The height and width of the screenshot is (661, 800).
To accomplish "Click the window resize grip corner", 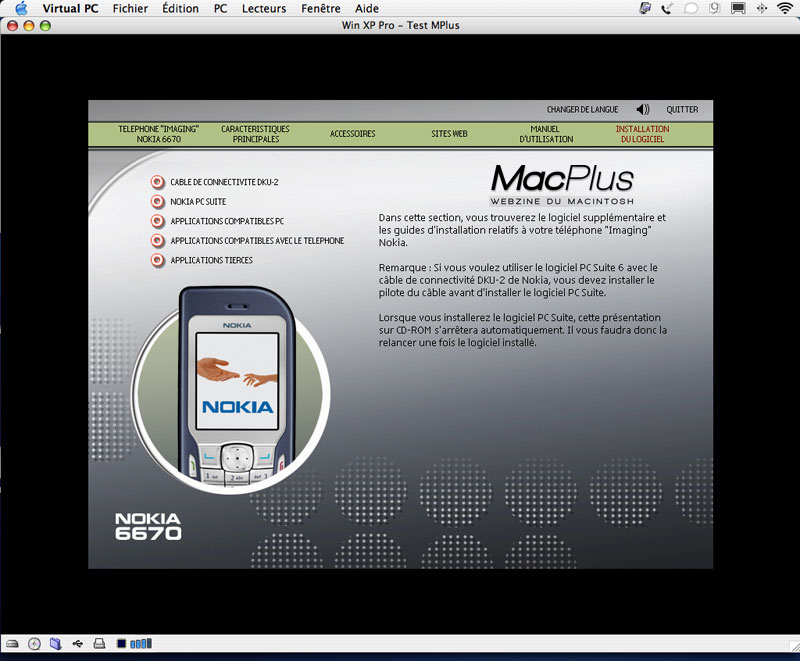I will point(794,646).
